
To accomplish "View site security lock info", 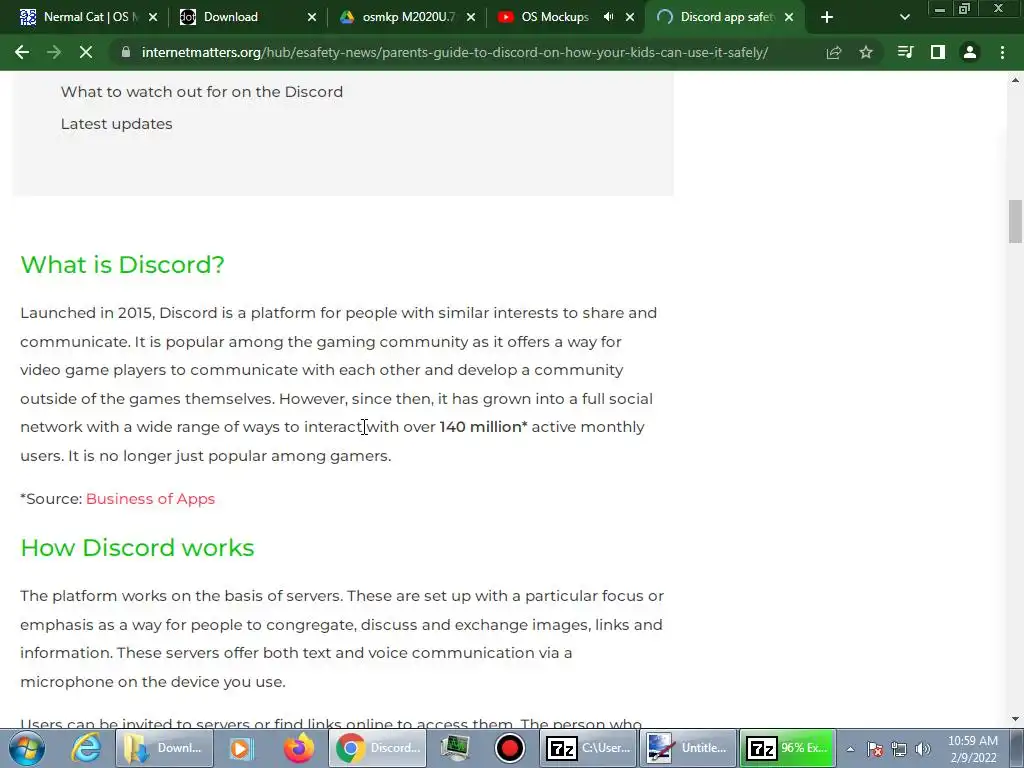I will [126, 52].
